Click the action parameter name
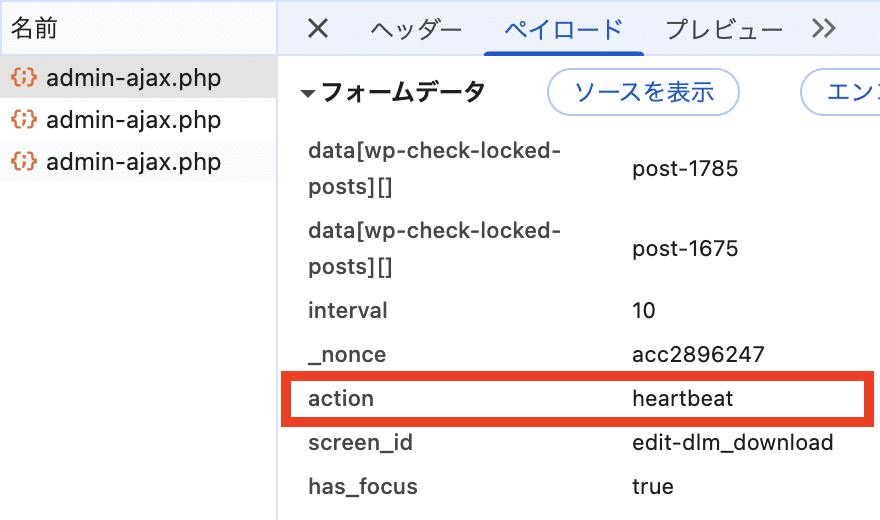Screen dimensions: 880x520 (x=341, y=398)
